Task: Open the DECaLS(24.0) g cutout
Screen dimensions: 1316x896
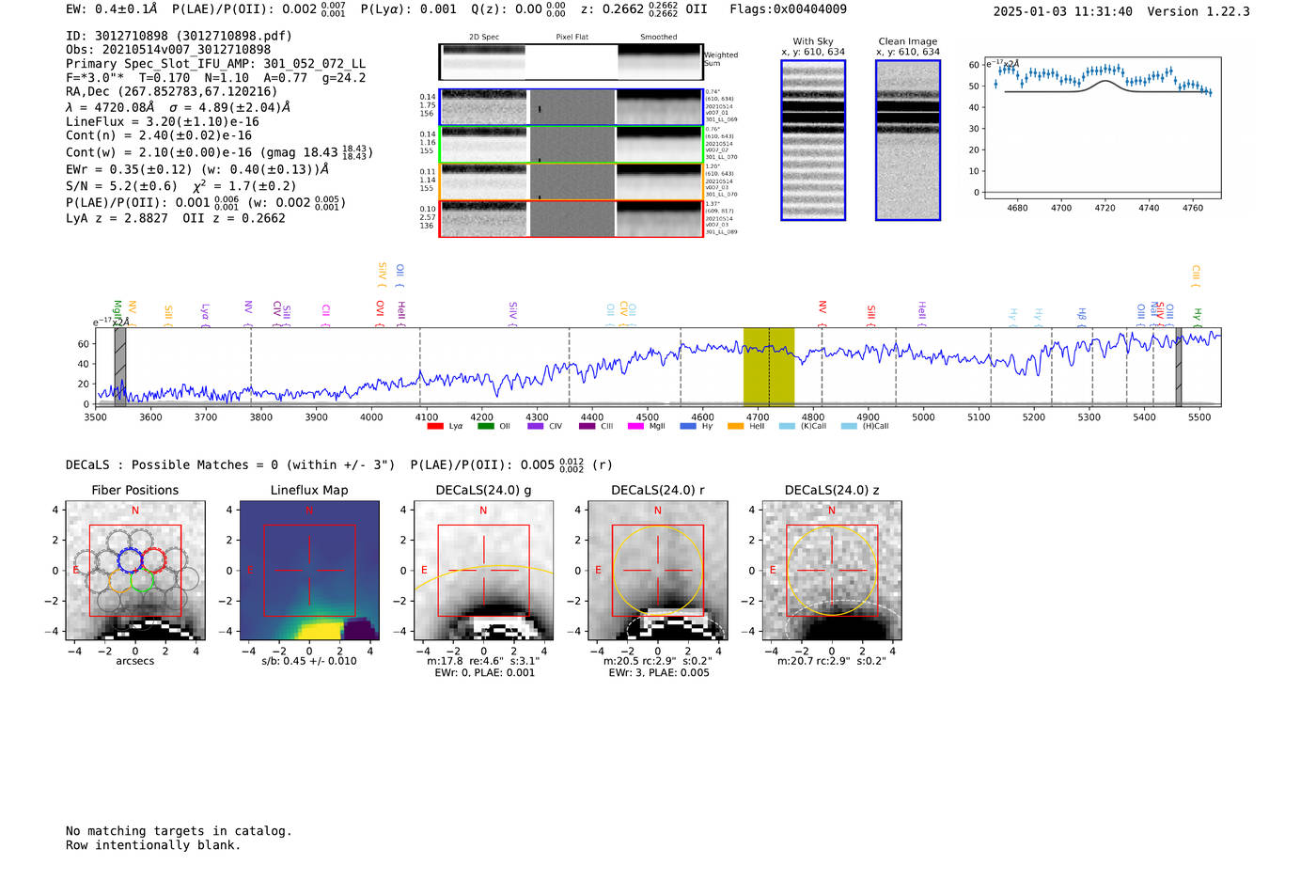Action: click(483, 571)
